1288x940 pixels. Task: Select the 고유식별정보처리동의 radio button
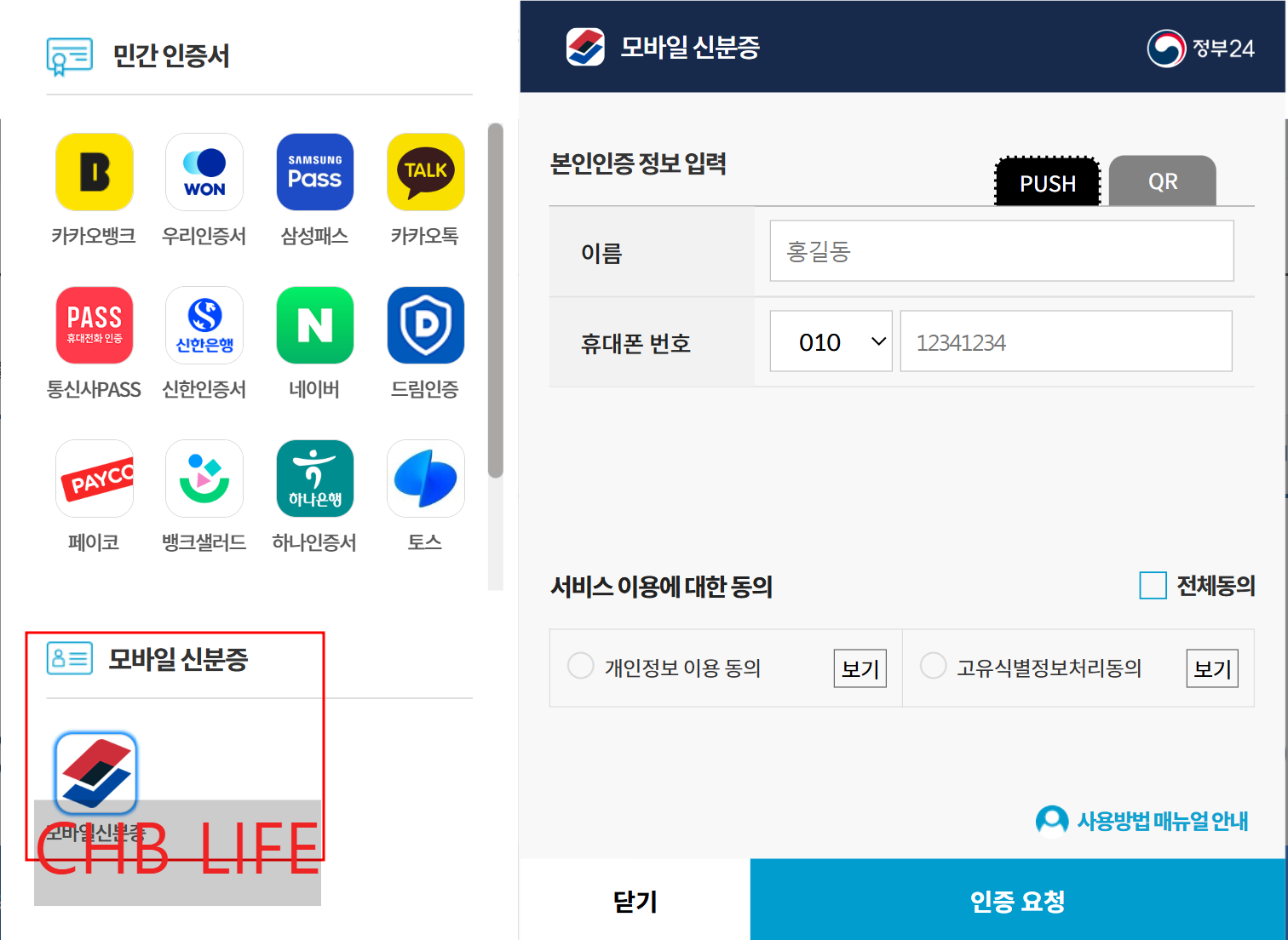coord(934,666)
